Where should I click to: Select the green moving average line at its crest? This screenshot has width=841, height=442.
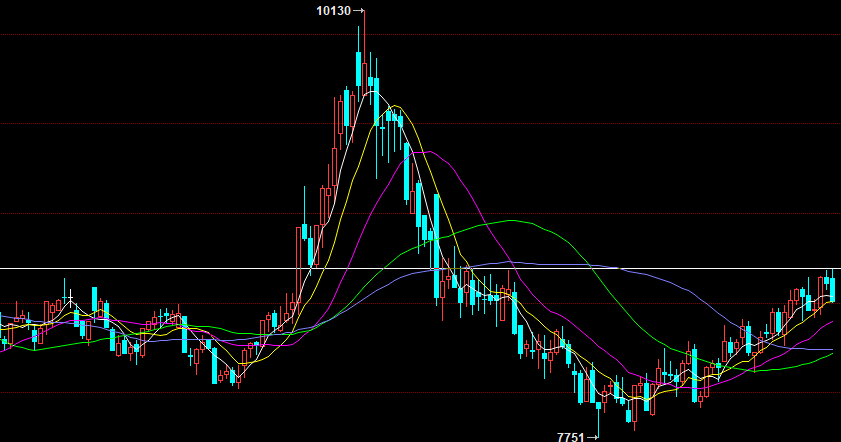[512, 220]
